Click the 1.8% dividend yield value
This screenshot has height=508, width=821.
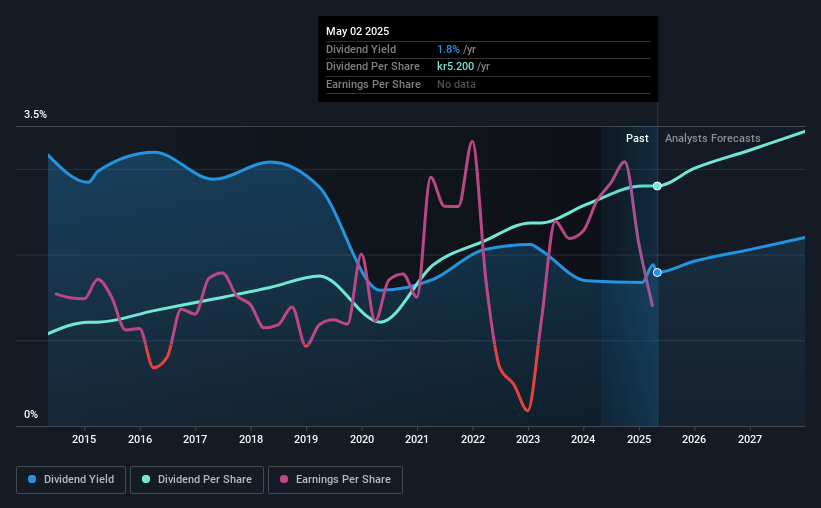click(448, 49)
